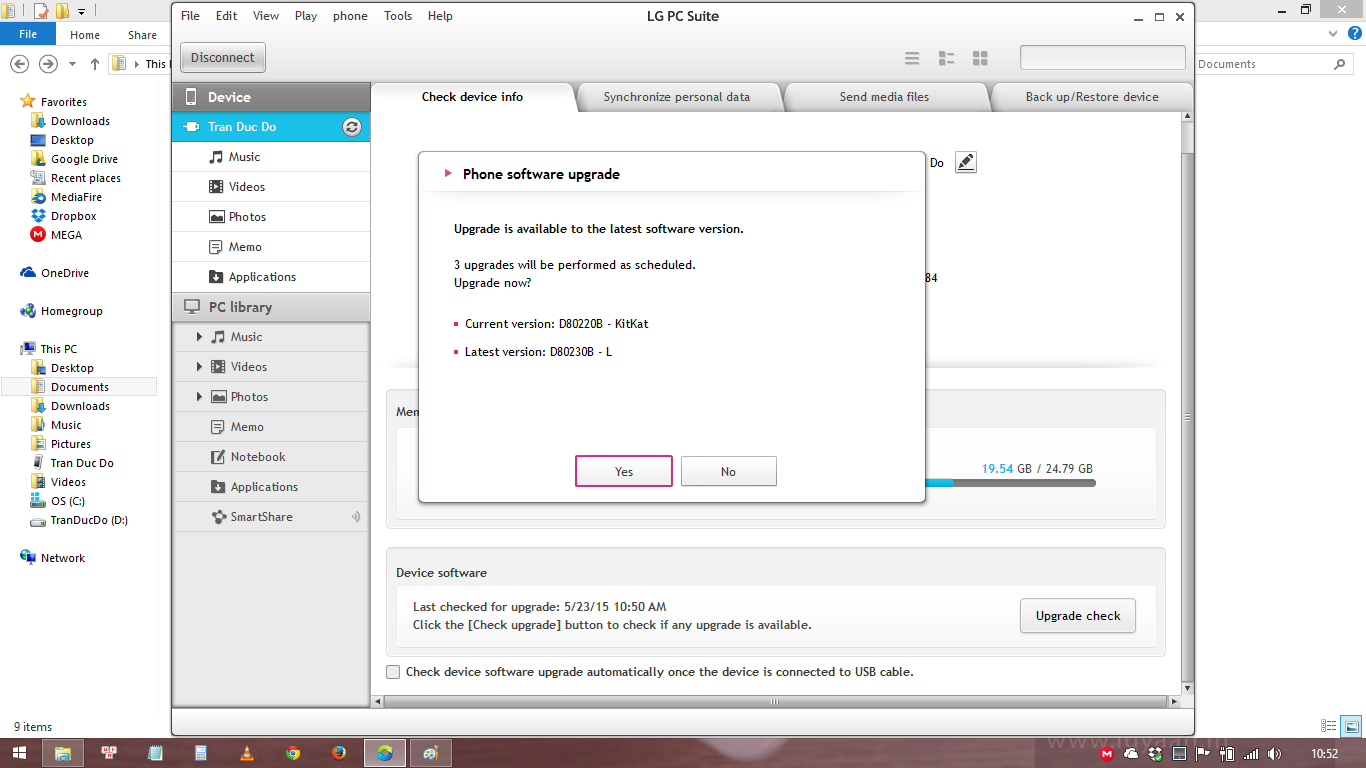Open Google Chrome from the taskbar
The image size is (1366, 768).
coord(293,753)
